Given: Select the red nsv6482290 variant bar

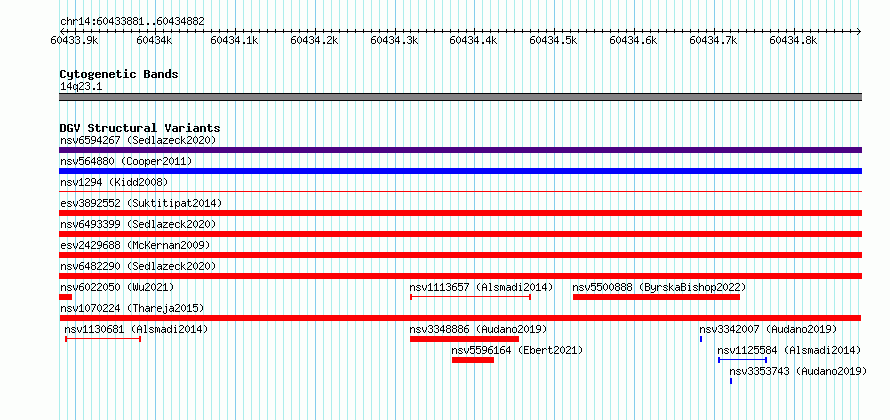Looking at the screenshot, I should pyautogui.click(x=460, y=276).
